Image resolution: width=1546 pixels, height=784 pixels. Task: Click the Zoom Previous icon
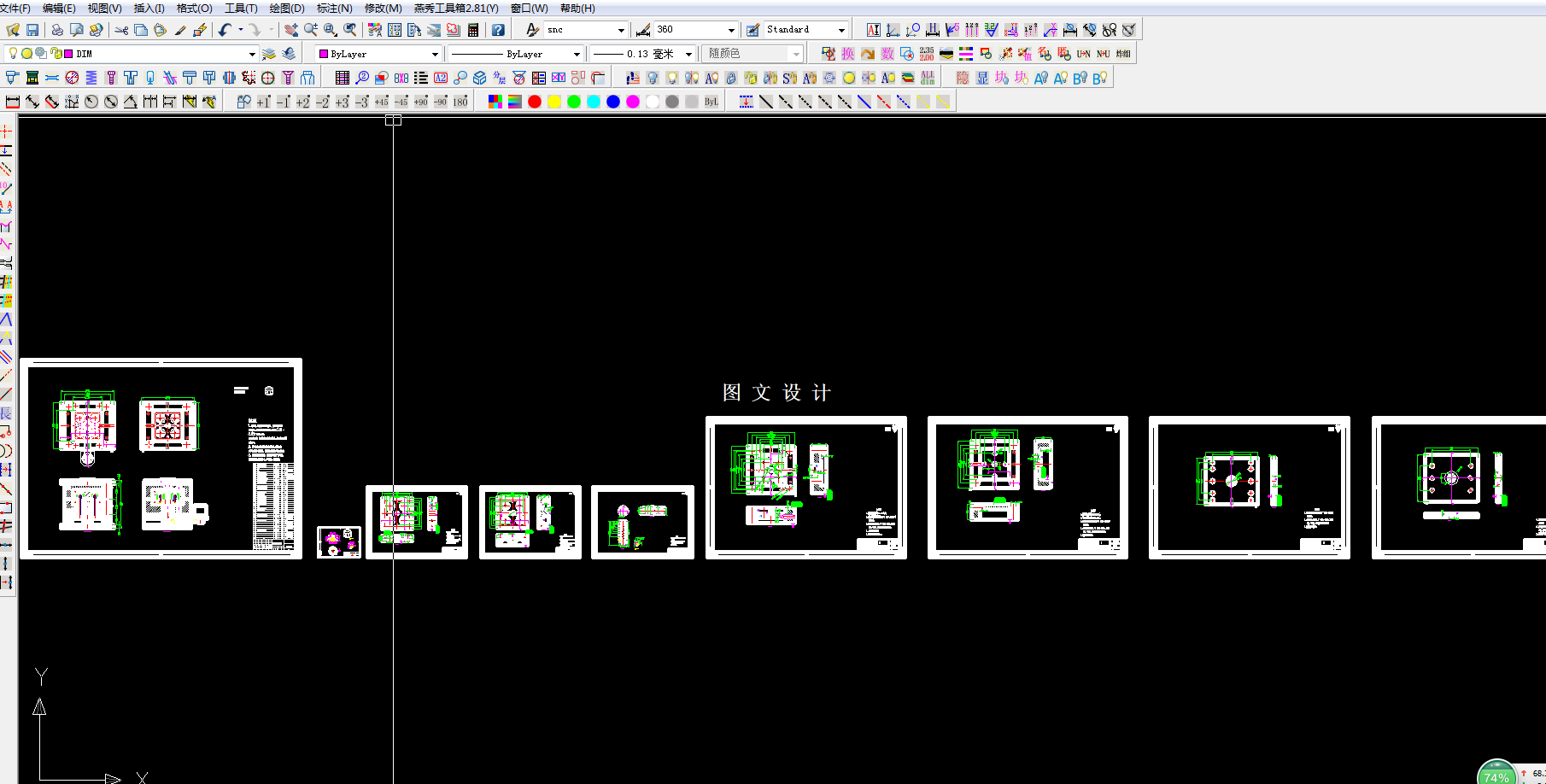[x=350, y=30]
